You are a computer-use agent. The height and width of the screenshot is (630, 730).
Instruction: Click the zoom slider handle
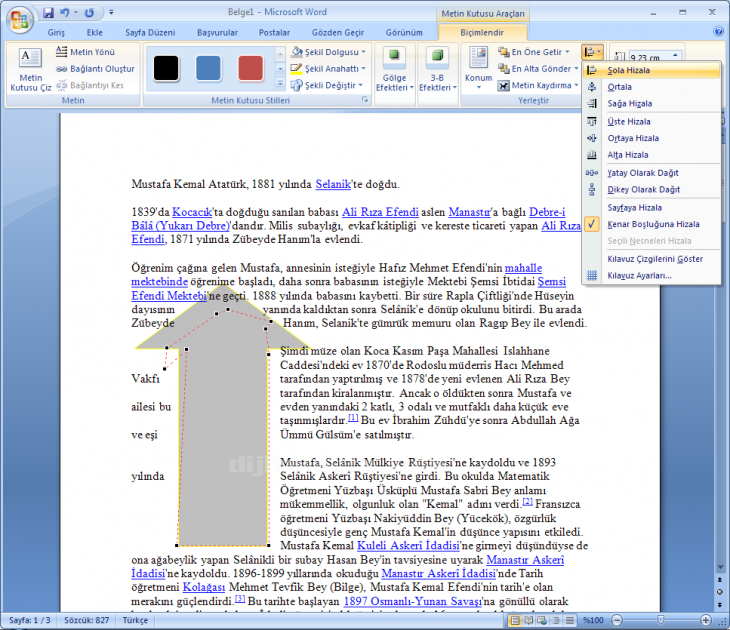click(661, 620)
